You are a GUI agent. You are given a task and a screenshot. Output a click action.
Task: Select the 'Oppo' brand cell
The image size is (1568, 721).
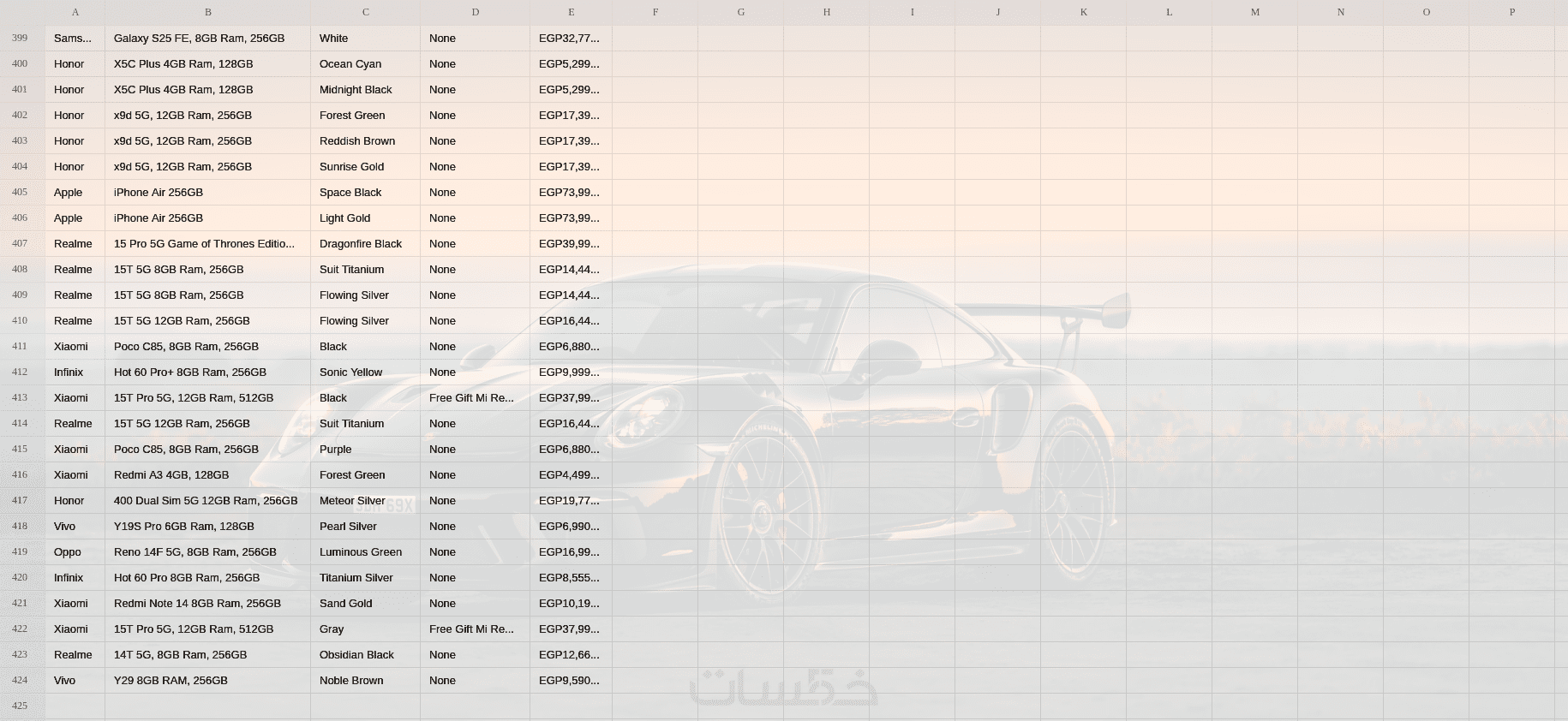pos(75,552)
